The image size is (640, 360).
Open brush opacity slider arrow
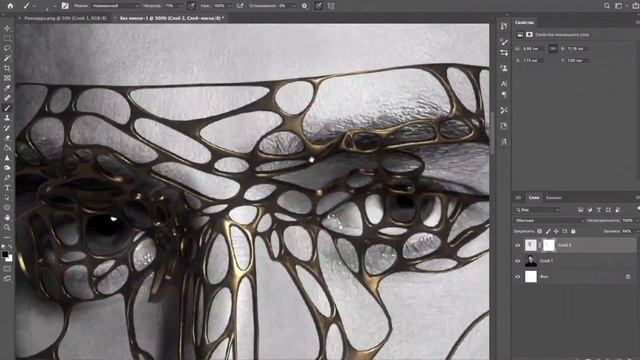coord(180,6)
